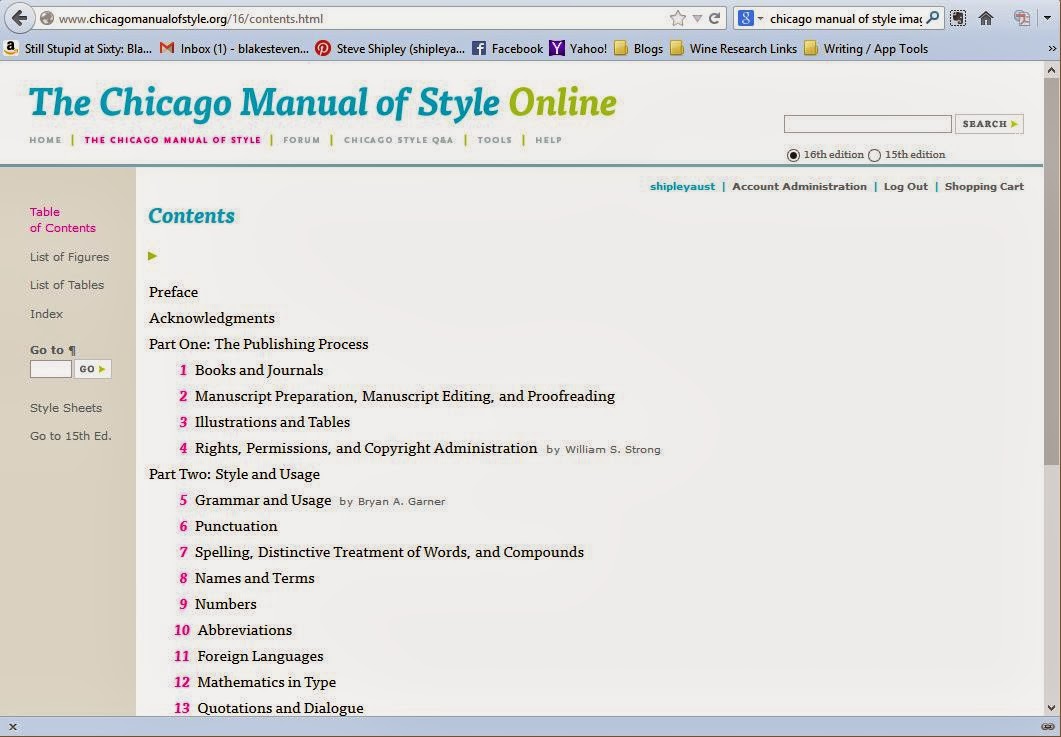Open Account Administration link

click(799, 186)
